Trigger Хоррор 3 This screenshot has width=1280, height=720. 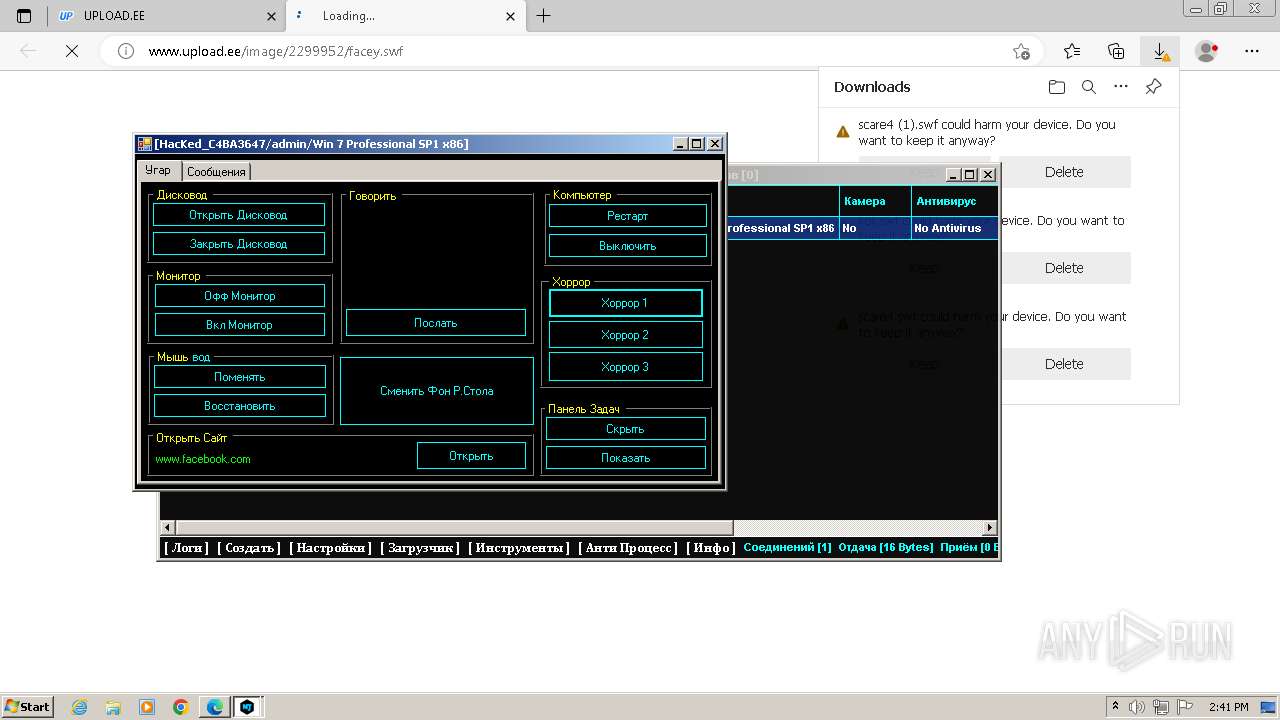[625, 367]
